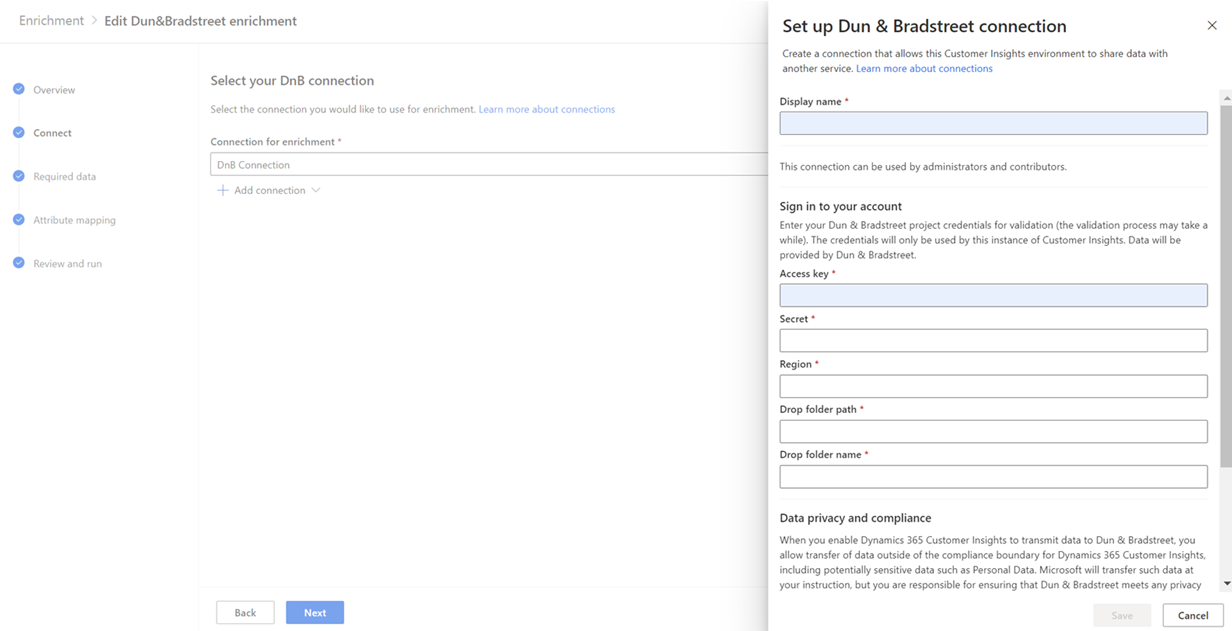Screen dimensions: 1232x631
Task: Click the plus icon beside Add connection
Action: coord(223,190)
